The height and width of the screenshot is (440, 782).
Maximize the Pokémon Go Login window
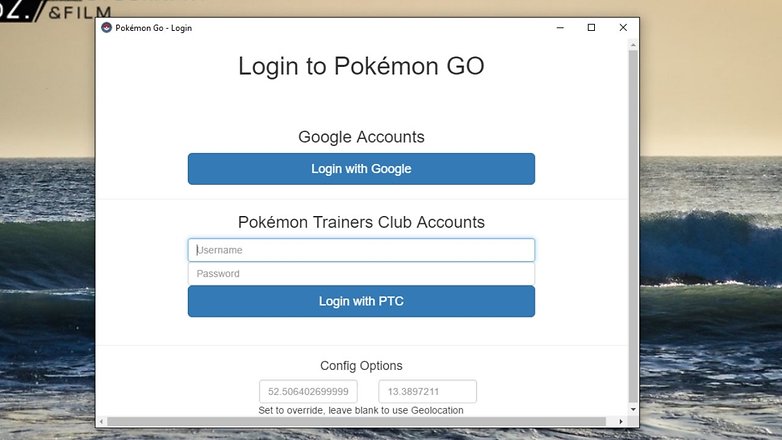[591, 27]
